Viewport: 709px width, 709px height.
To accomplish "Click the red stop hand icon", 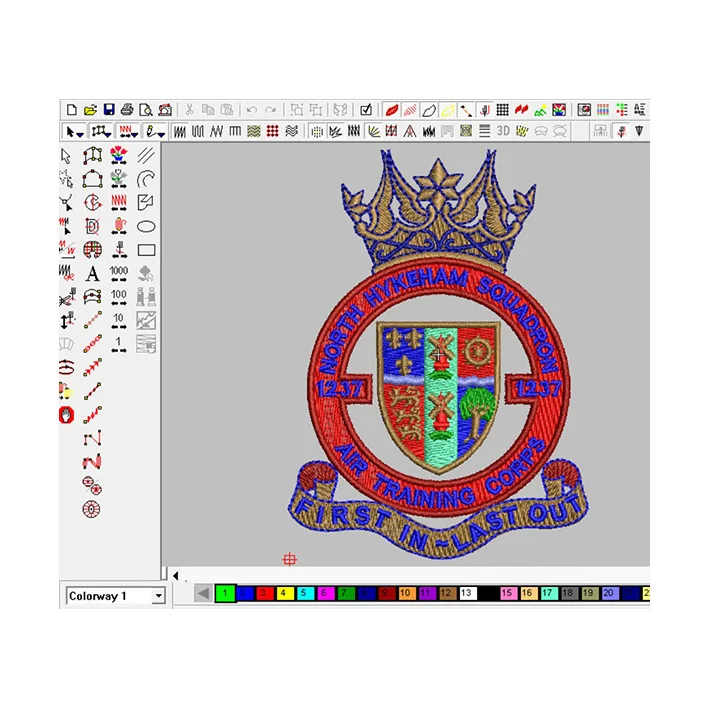I will click(x=66, y=415).
